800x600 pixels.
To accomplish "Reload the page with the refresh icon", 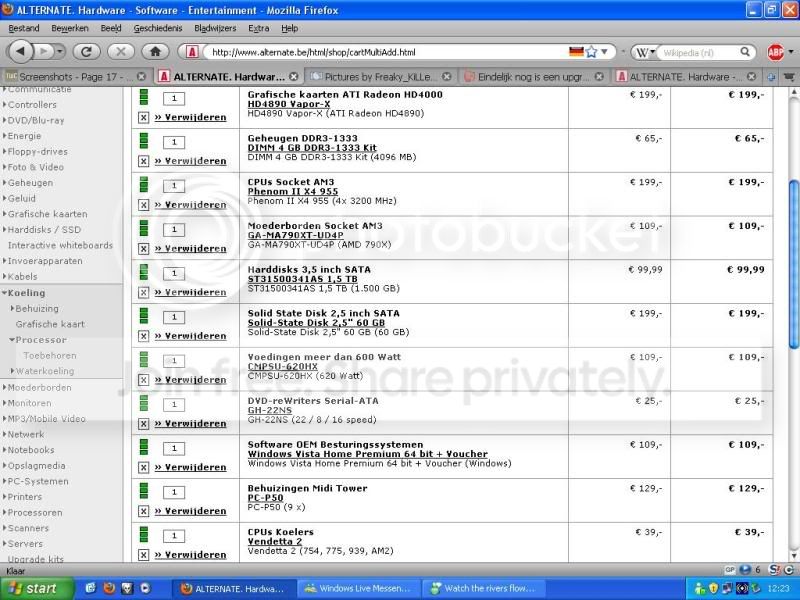I will 86,52.
